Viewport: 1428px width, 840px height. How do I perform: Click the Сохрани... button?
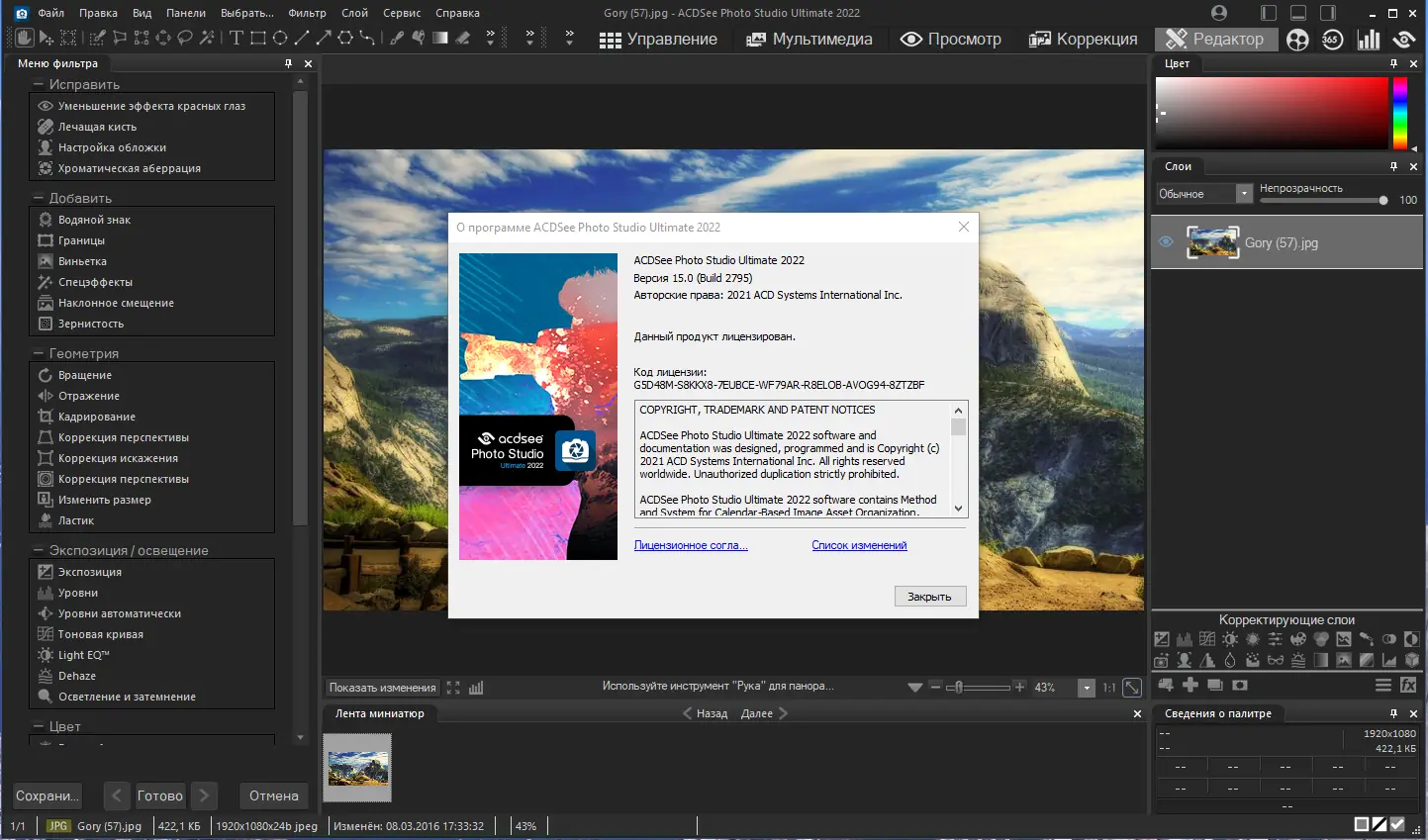pos(47,795)
